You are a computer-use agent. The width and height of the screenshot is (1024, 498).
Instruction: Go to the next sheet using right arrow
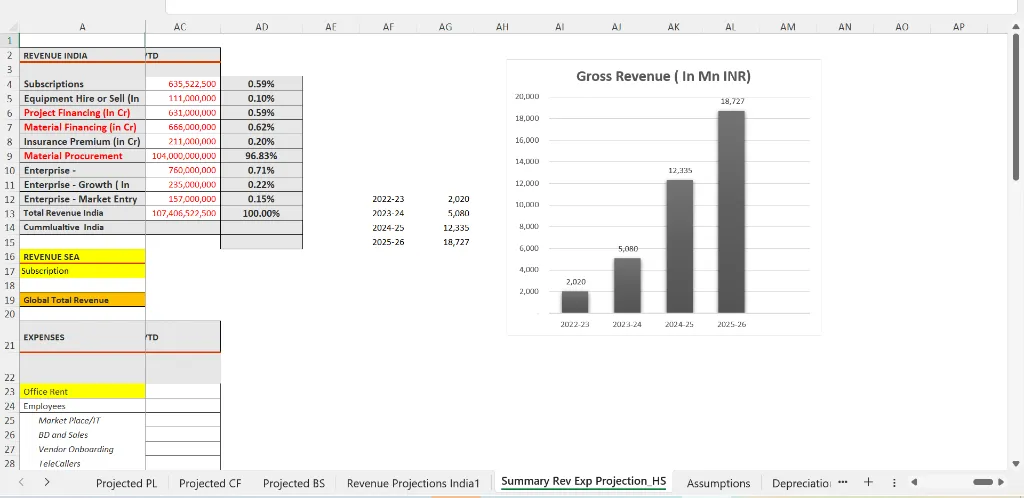pyautogui.click(x=46, y=482)
